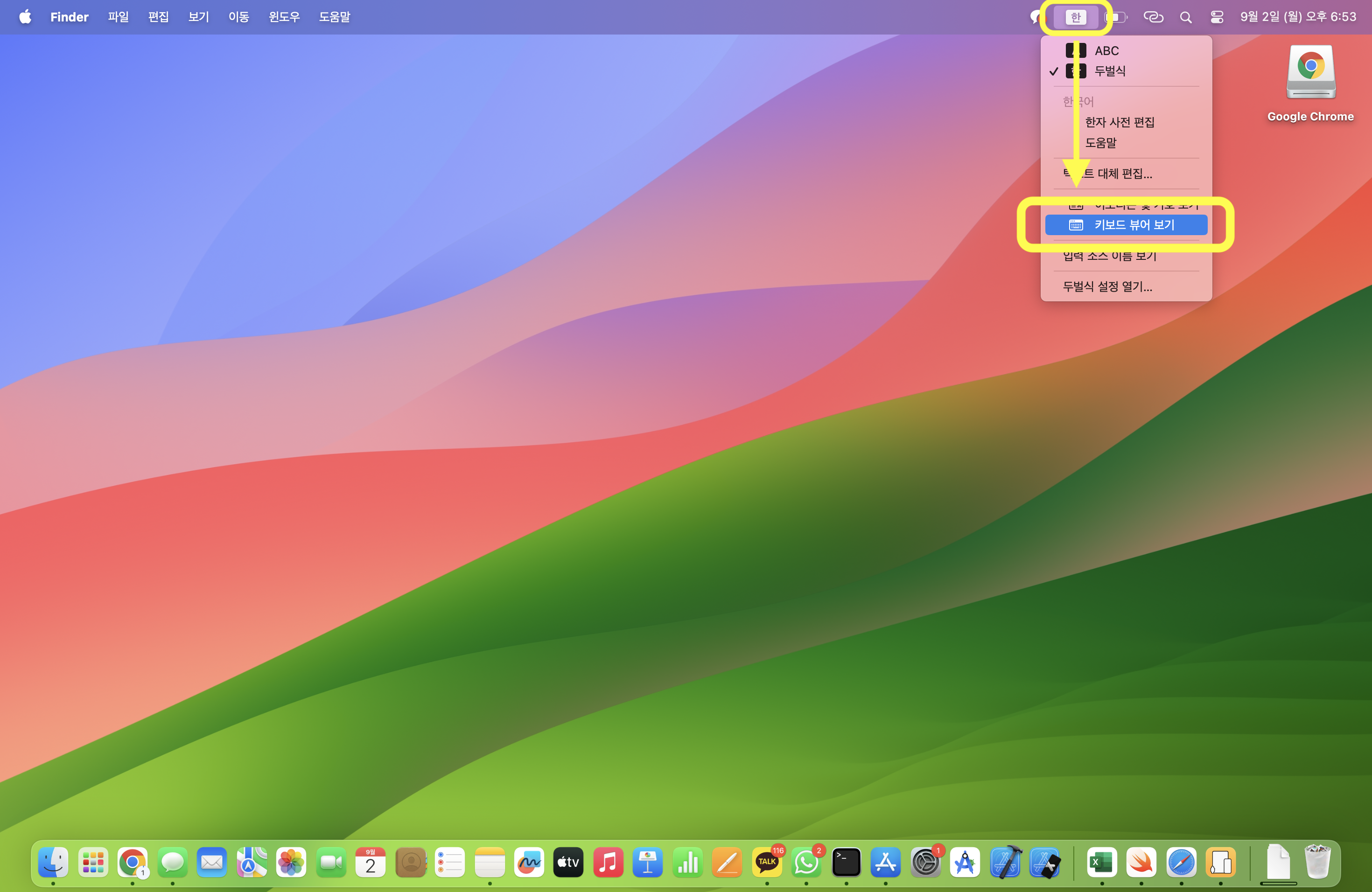Select ABC input source
The width and height of the screenshot is (1372, 892).
click(1106, 51)
